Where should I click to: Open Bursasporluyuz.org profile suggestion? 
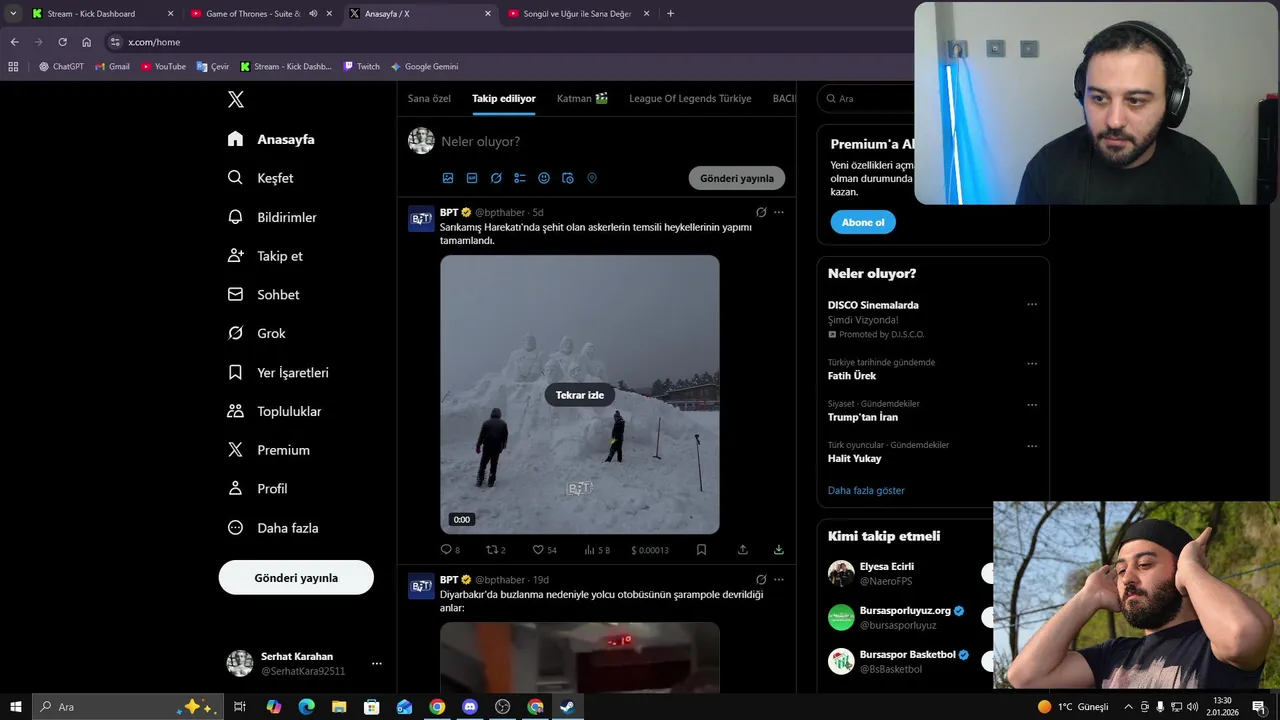905,610
